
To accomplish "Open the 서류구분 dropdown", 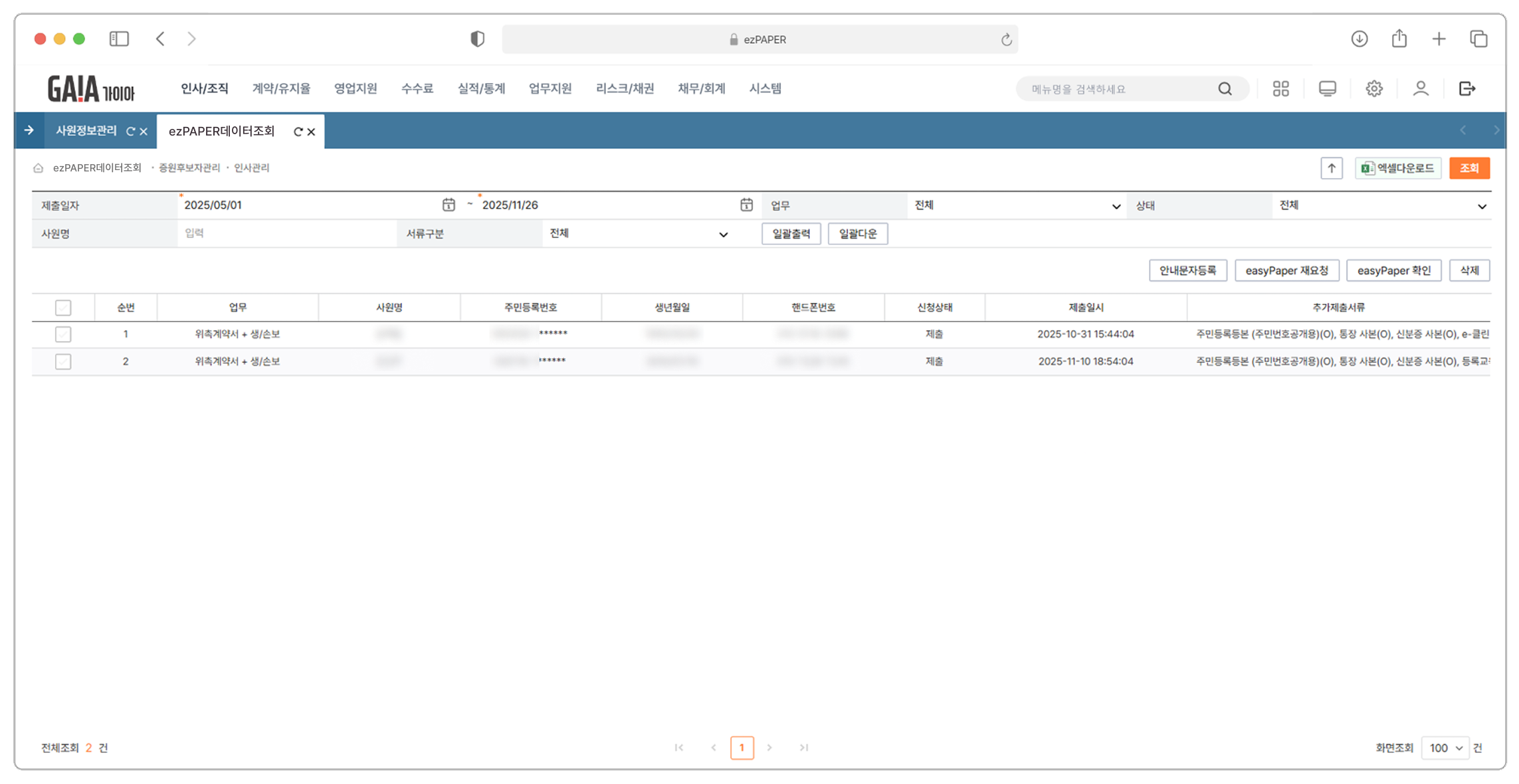I will (x=638, y=234).
